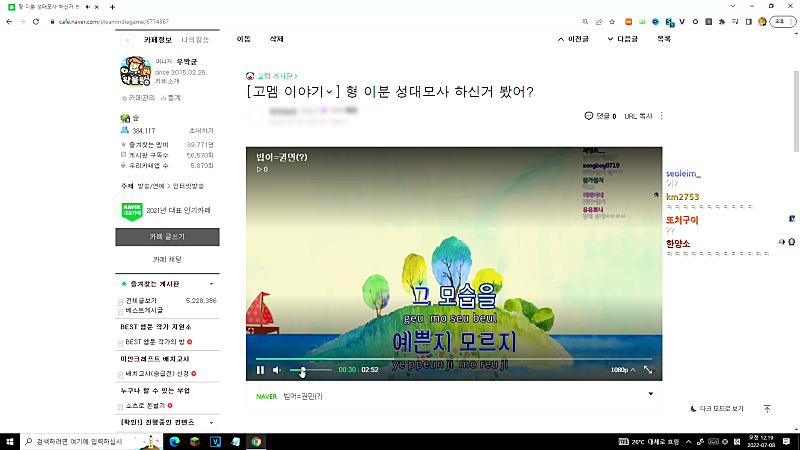Screen dimensions: 800x450
Task: Open the 1080p quality selector
Action: [x=622, y=370]
